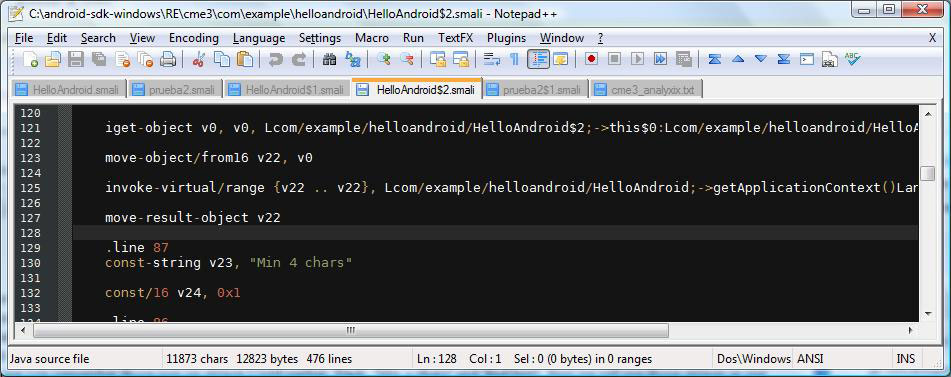Viewport: 951px width, 377px height.
Task: Click the INS status bar indicator
Action: point(906,359)
